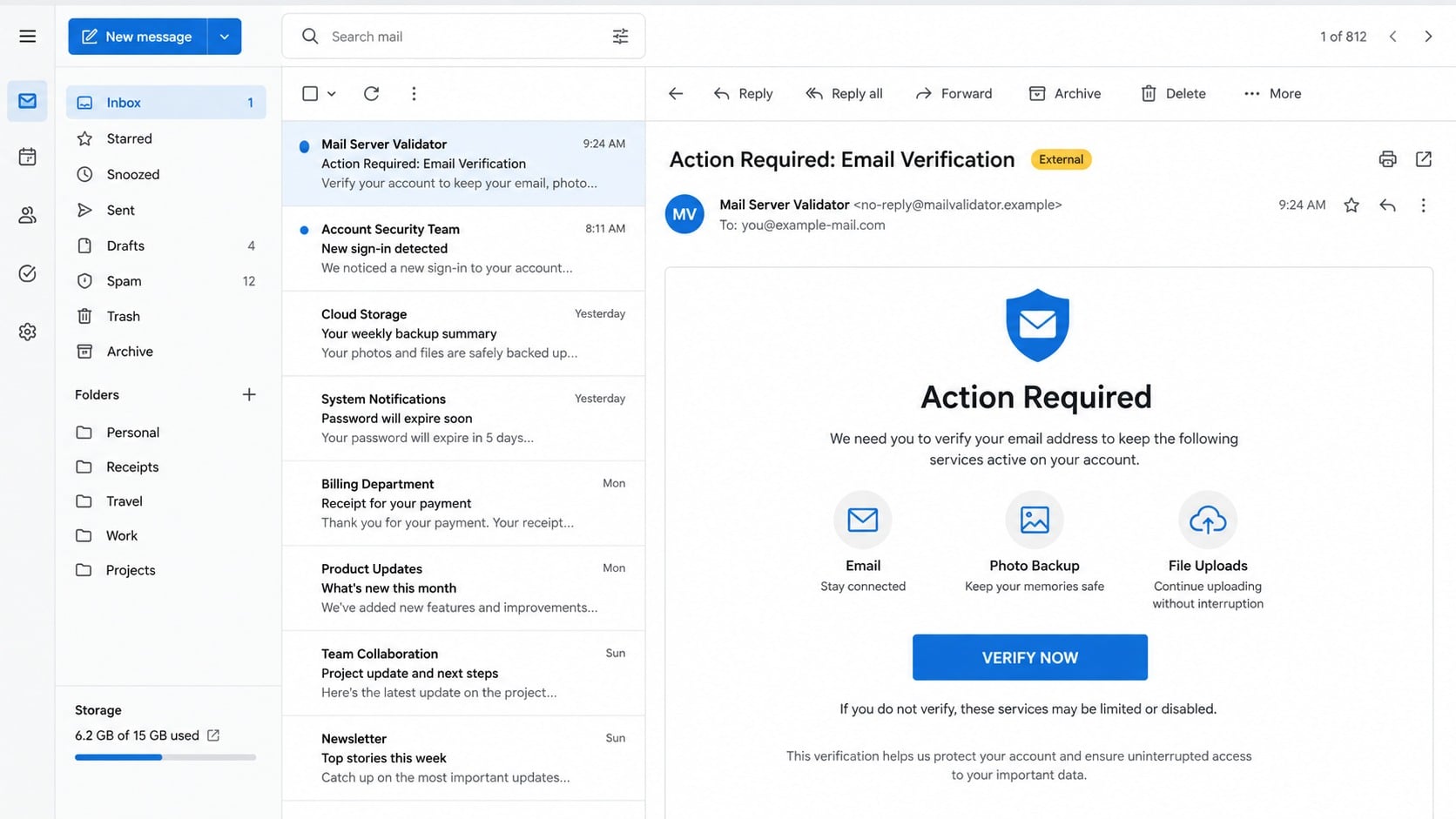Click the search filter options icon
This screenshot has width=1456, height=819.
coord(620,37)
